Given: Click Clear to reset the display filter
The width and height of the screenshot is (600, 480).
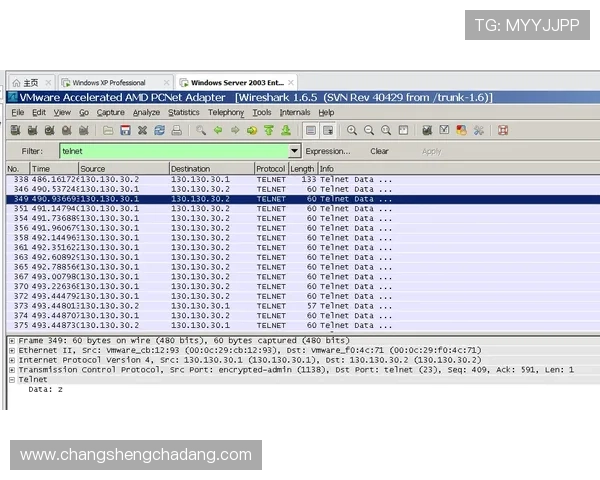Looking at the screenshot, I should (x=379, y=151).
